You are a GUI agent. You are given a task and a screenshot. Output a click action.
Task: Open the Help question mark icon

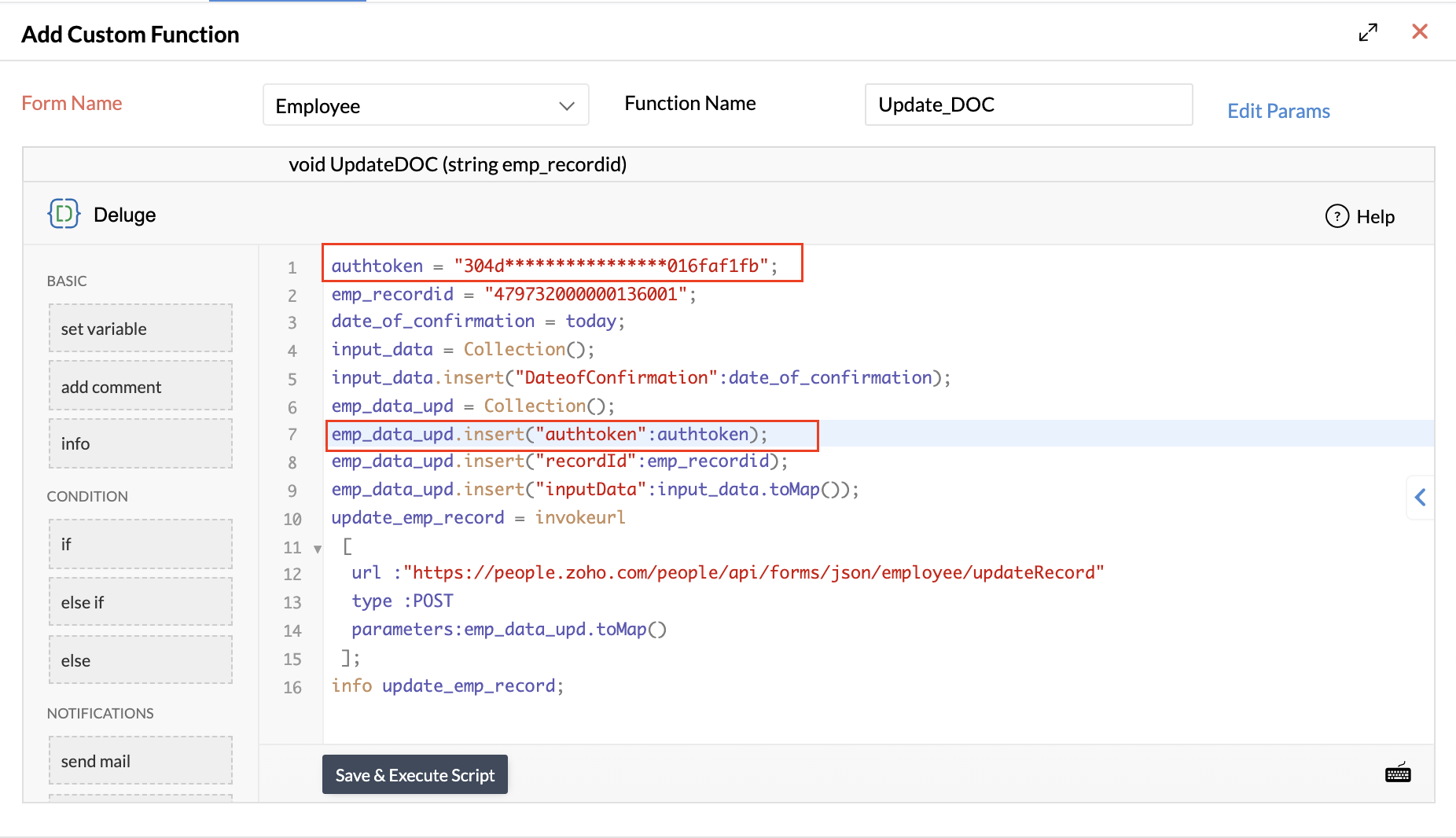[1337, 216]
